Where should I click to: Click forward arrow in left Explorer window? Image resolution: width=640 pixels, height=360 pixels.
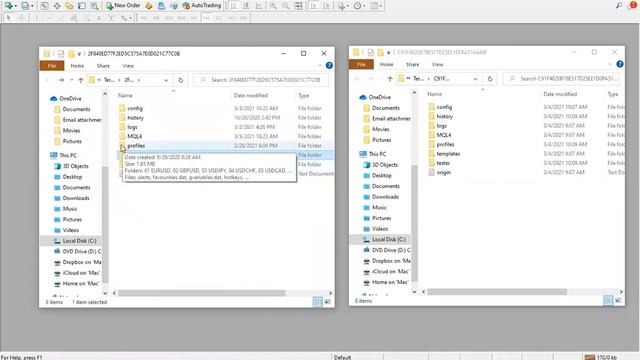pyautogui.click(x=61, y=80)
